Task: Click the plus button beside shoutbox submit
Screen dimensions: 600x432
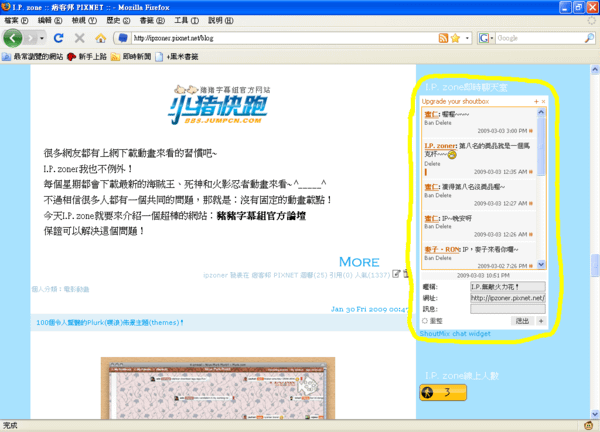Action: coord(541,321)
